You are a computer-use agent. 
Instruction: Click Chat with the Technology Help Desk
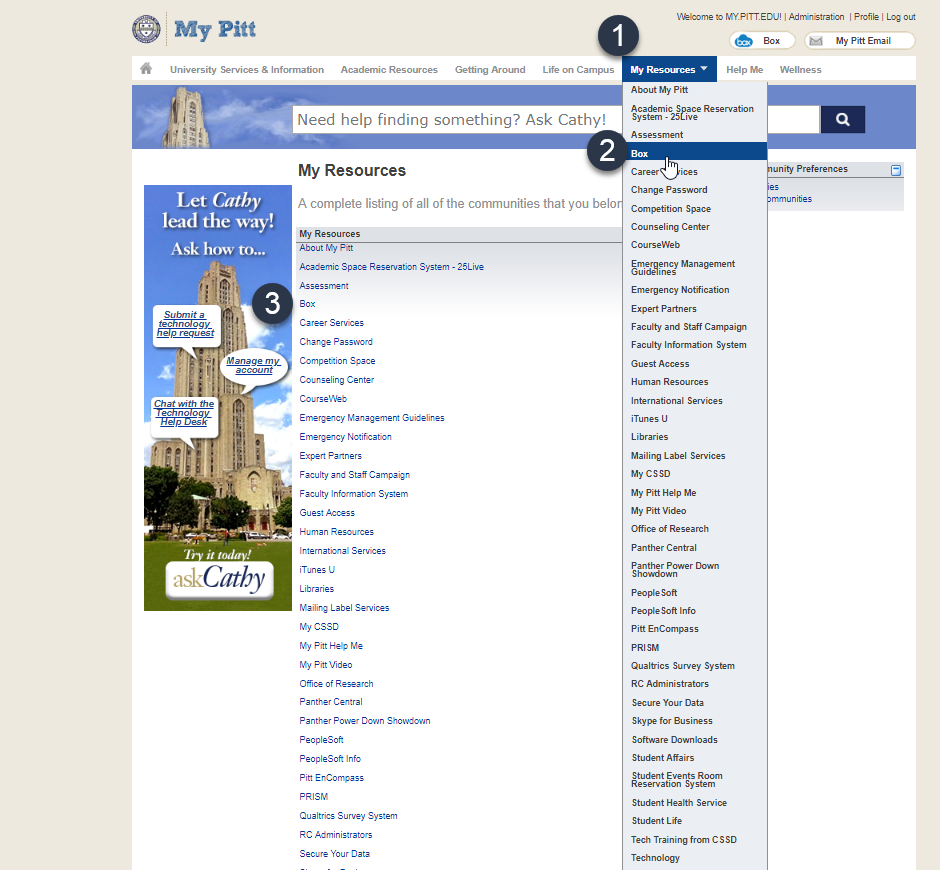(183, 413)
